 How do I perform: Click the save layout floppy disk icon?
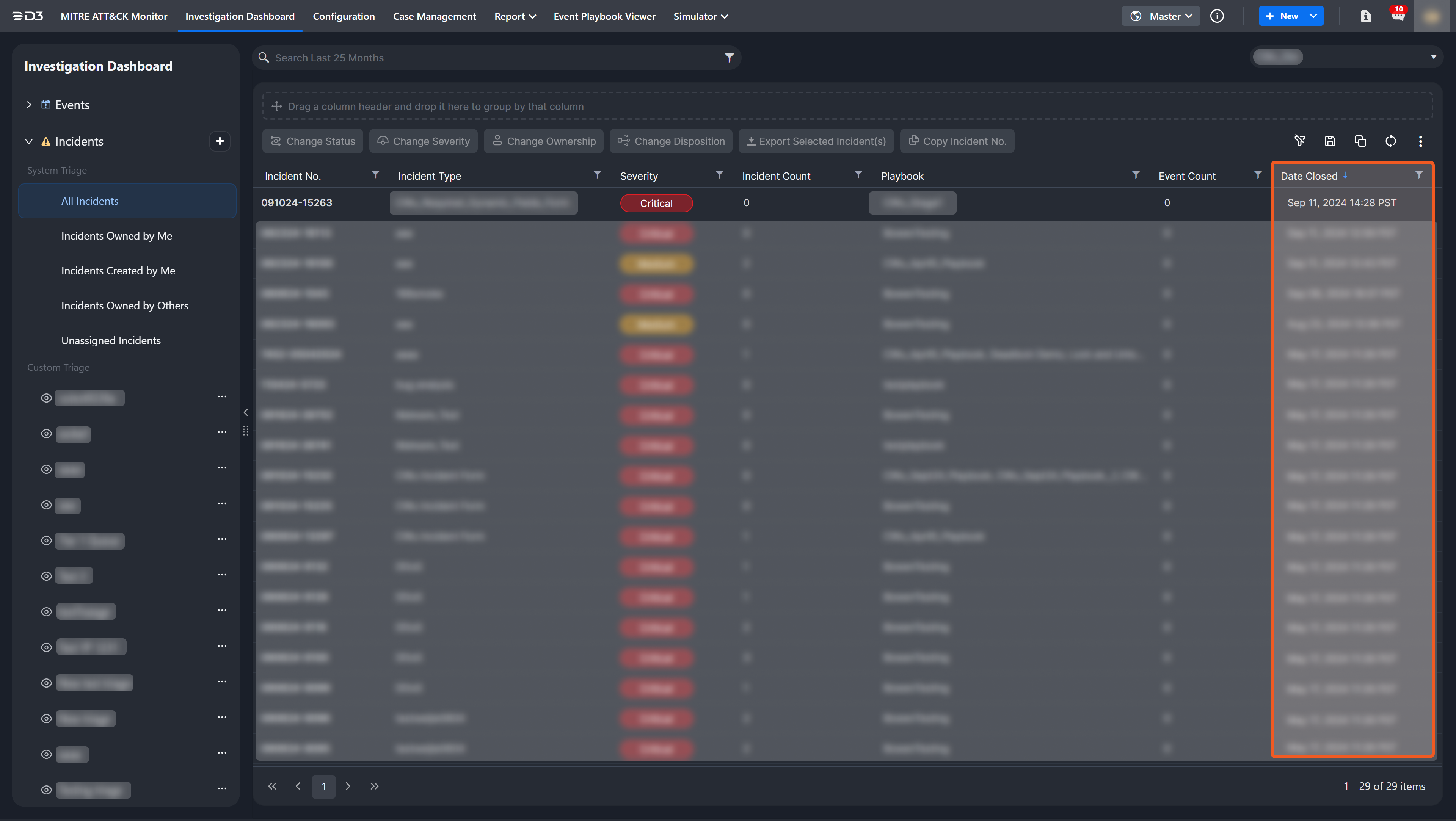click(x=1330, y=141)
